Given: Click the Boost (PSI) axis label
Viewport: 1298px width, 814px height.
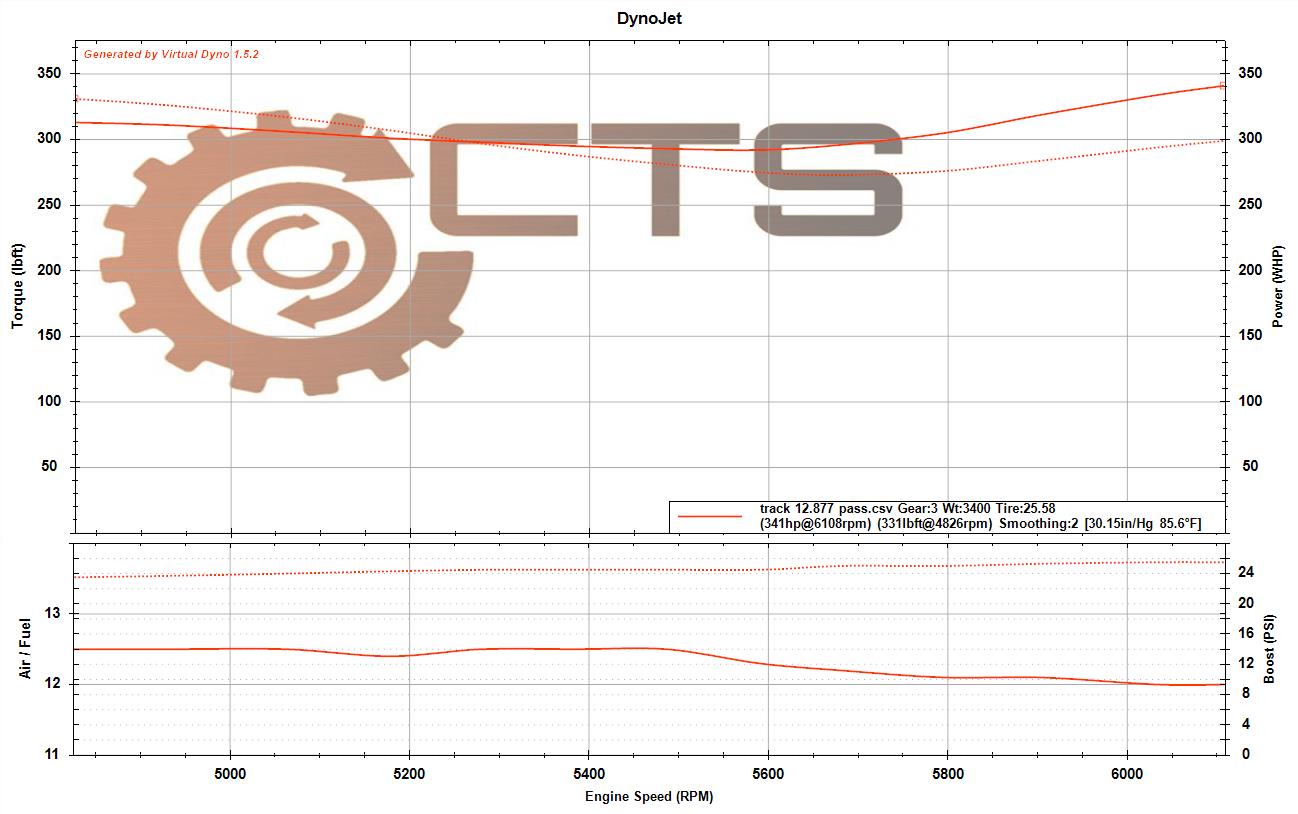Looking at the screenshot, I should click(1269, 649).
